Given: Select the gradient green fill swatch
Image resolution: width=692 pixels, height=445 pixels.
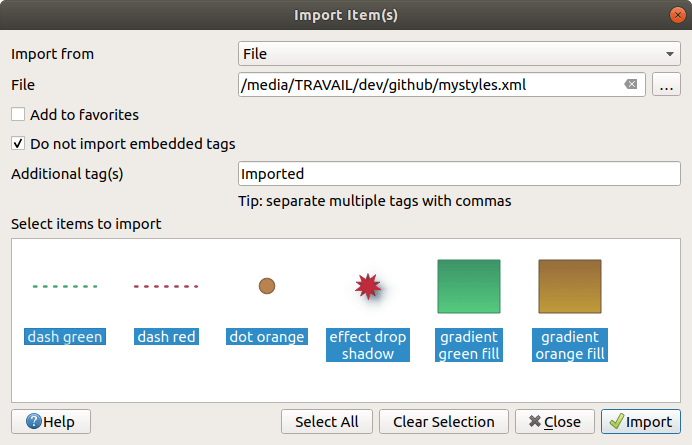Looking at the screenshot, I should tap(469, 287).
